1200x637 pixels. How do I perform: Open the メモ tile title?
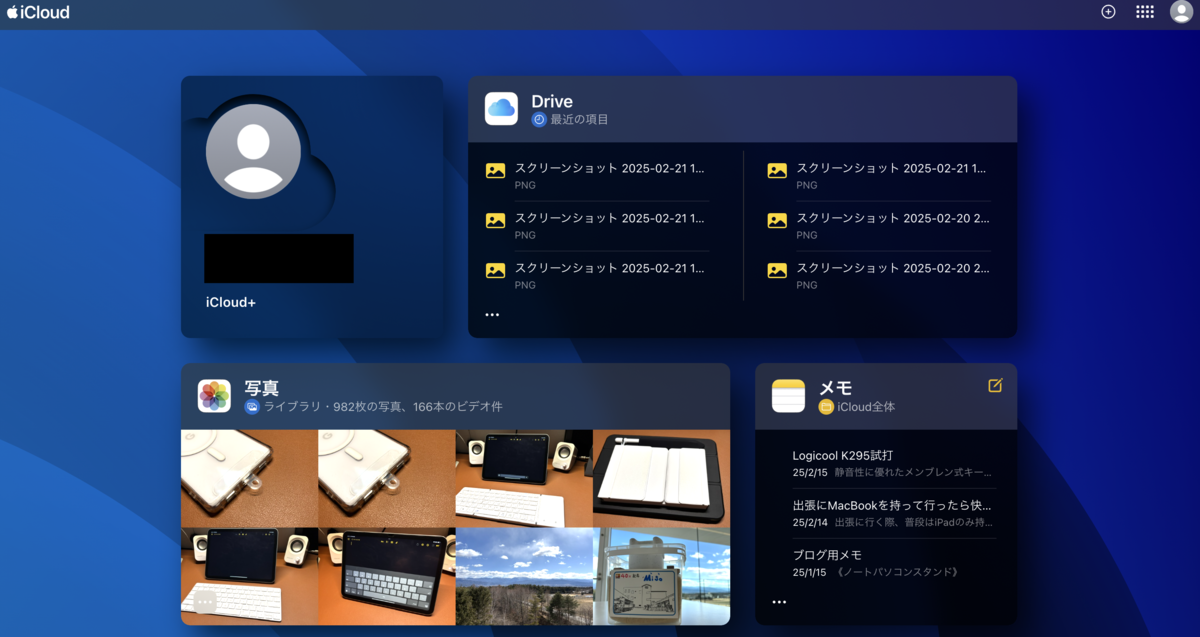click(x=835, y=388)
